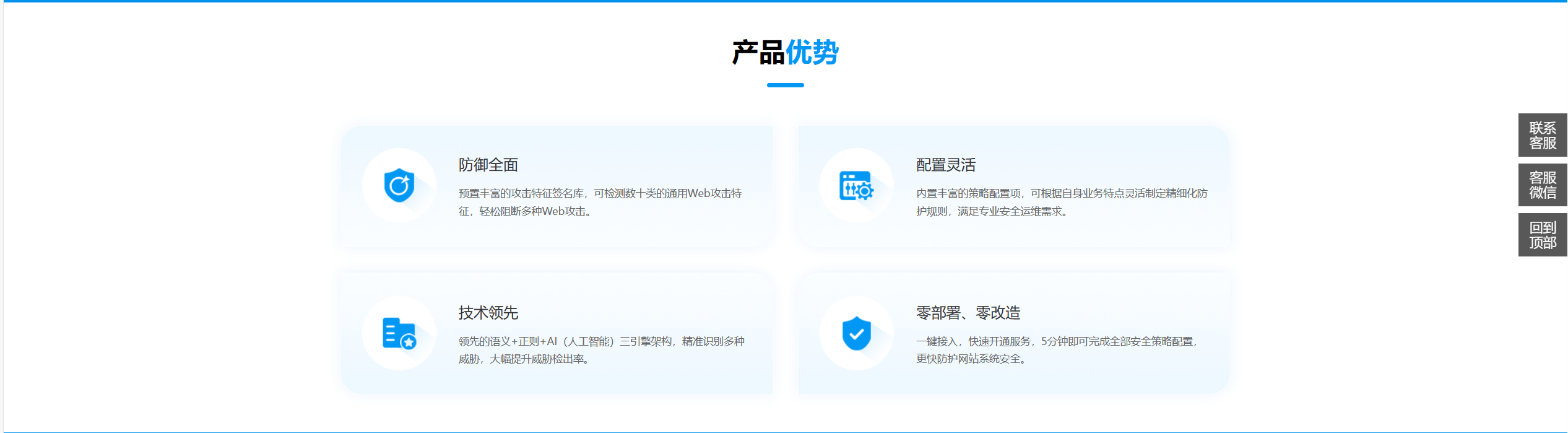Click the blue line along the page bottom
This screenshot has height=433, width=1568.
click(x=784, y=432)
